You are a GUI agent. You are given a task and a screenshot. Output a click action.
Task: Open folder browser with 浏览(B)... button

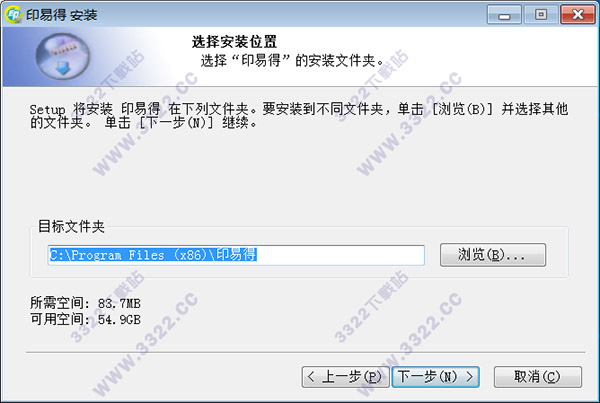[492, 255]
